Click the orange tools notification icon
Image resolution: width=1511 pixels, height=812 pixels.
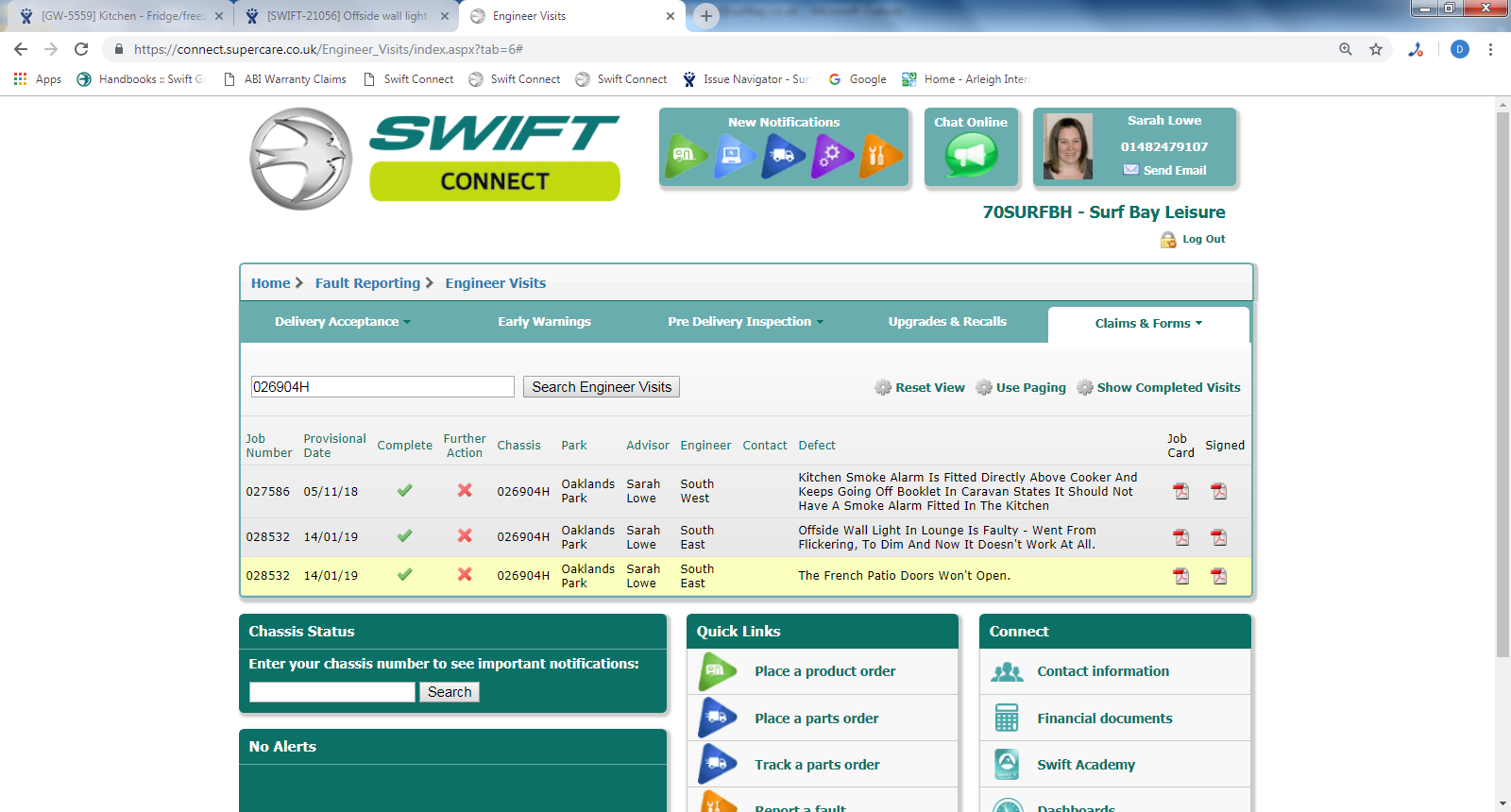point(880,155)
